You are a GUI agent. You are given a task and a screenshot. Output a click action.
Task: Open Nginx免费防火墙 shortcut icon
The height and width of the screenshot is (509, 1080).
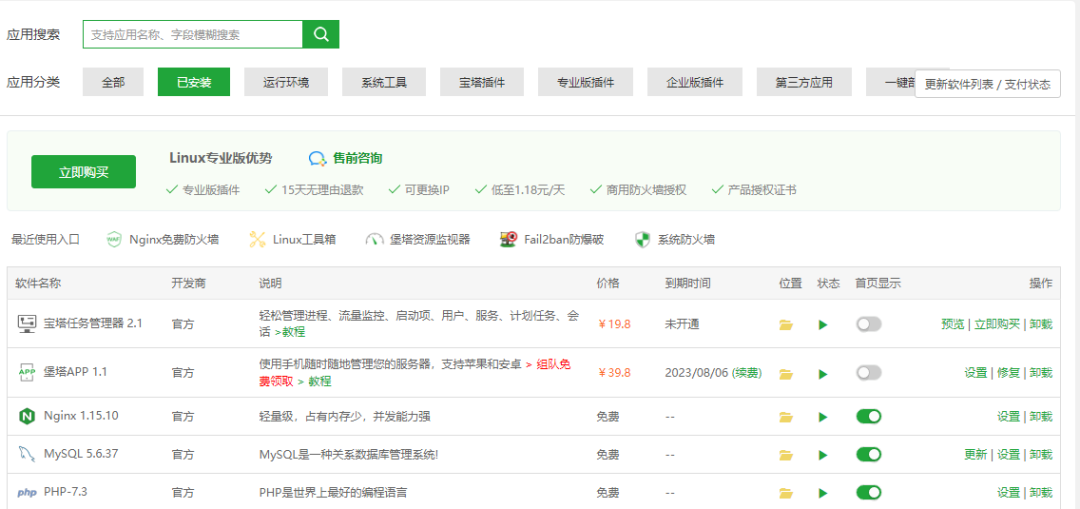(114, 240)
